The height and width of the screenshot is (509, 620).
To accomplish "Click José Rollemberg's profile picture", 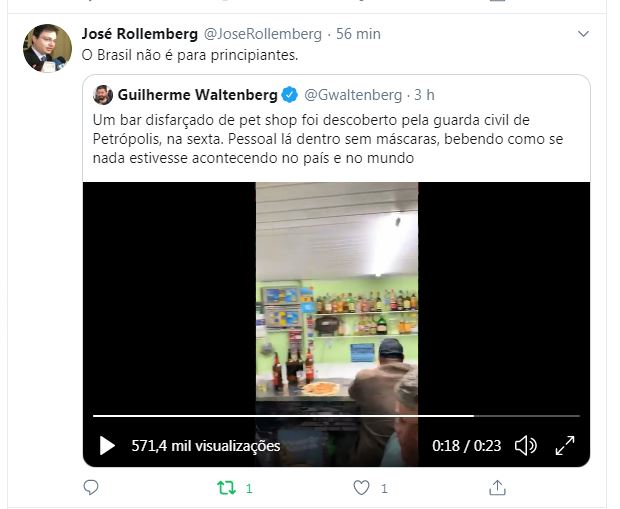I will [47, 48].
